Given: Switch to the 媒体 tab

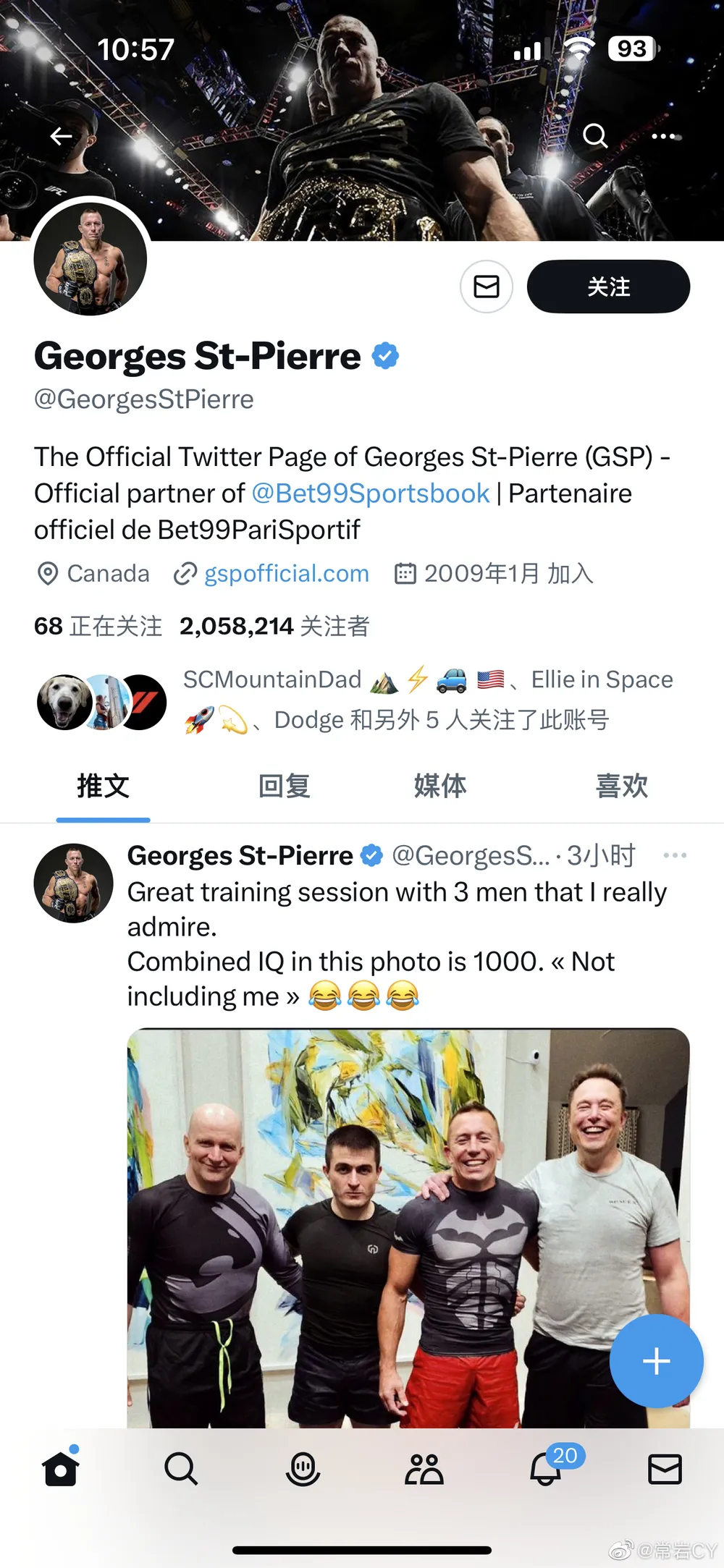Looking at the screenshot, I should 440,787.
